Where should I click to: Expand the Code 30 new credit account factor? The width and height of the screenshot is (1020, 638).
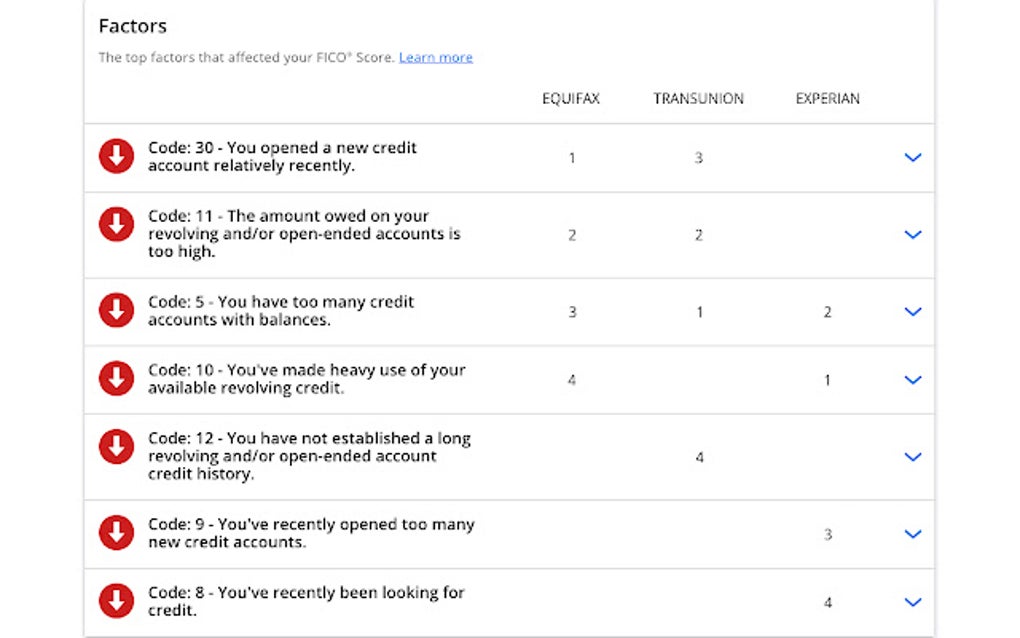912,157
